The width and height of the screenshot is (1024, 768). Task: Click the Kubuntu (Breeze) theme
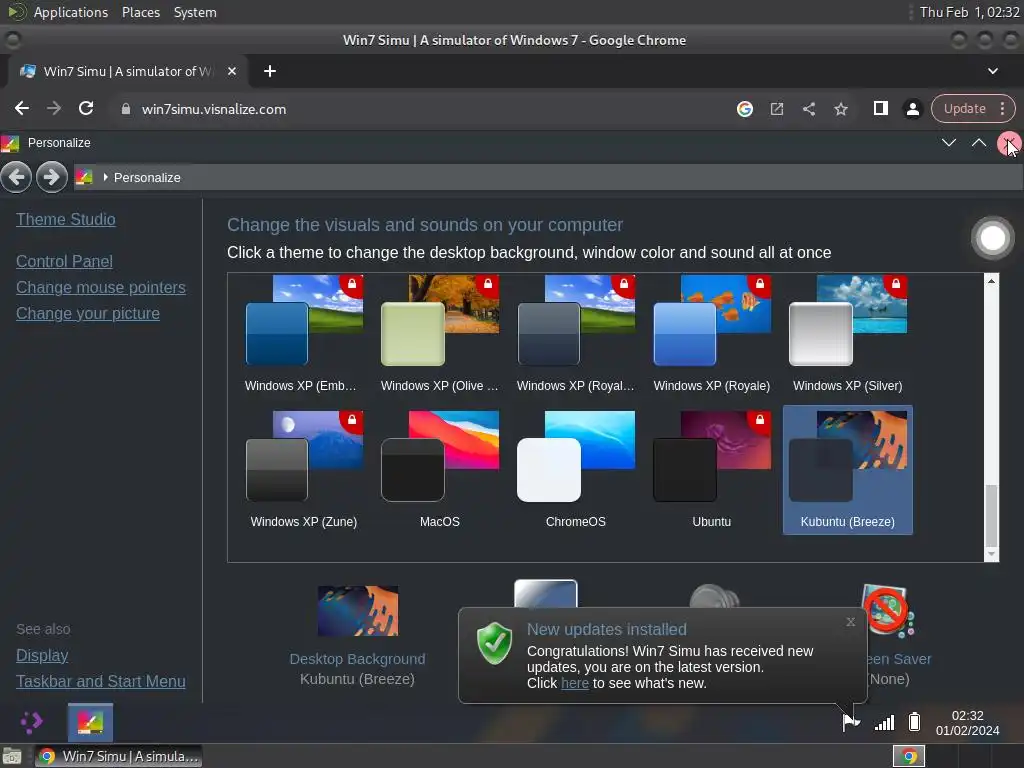tap(847, 469)
